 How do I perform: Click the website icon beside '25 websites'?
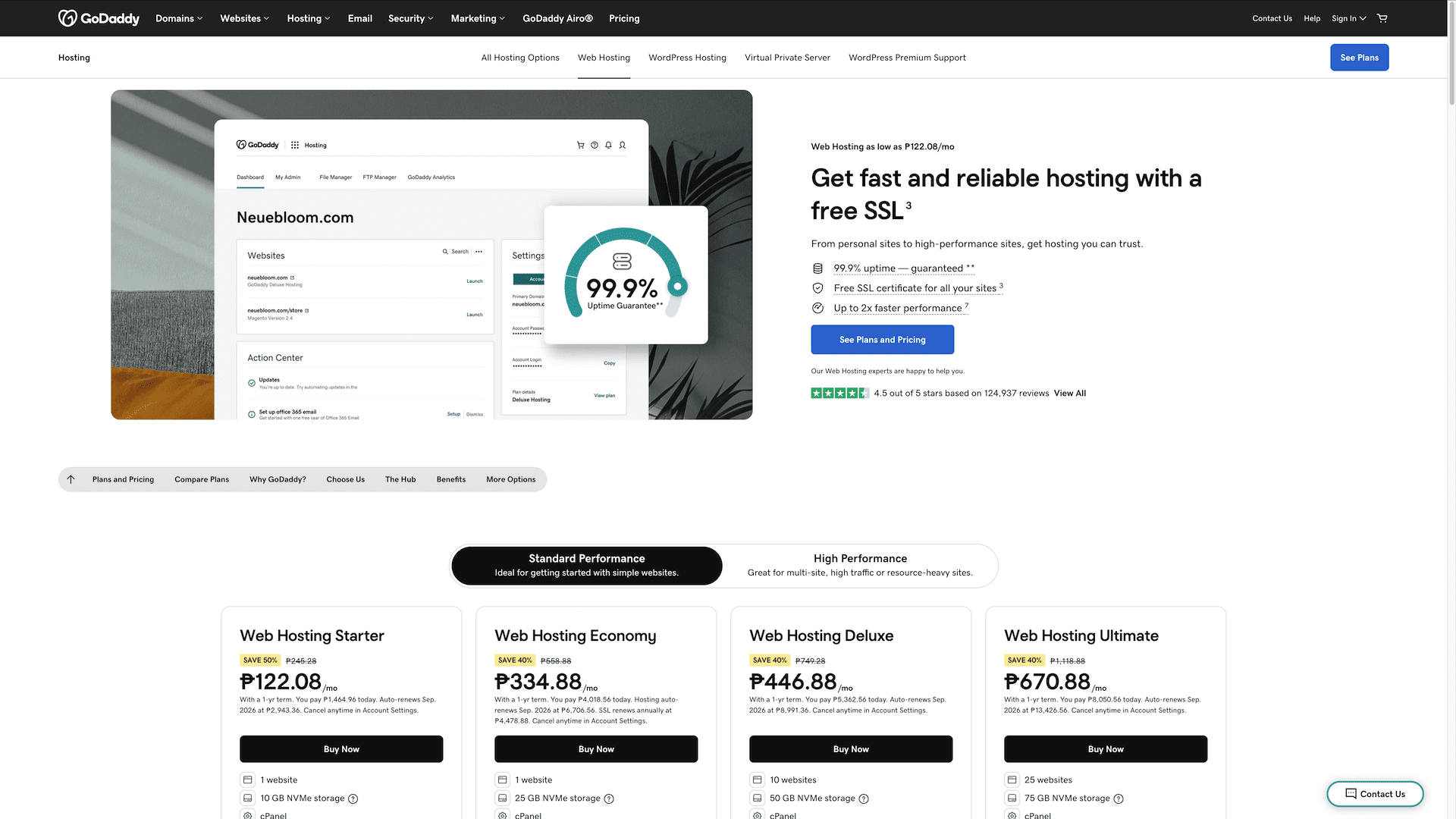pyautogui.click(x=1012, y=780)
